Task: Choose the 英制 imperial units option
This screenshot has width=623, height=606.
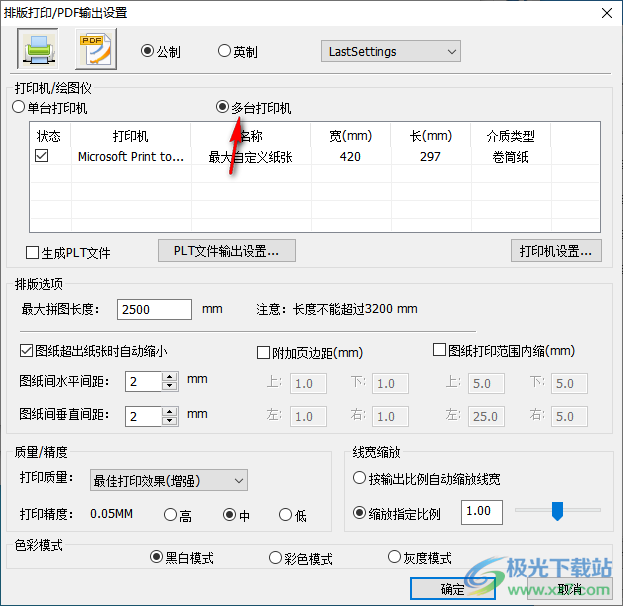Action: point(238,51)
